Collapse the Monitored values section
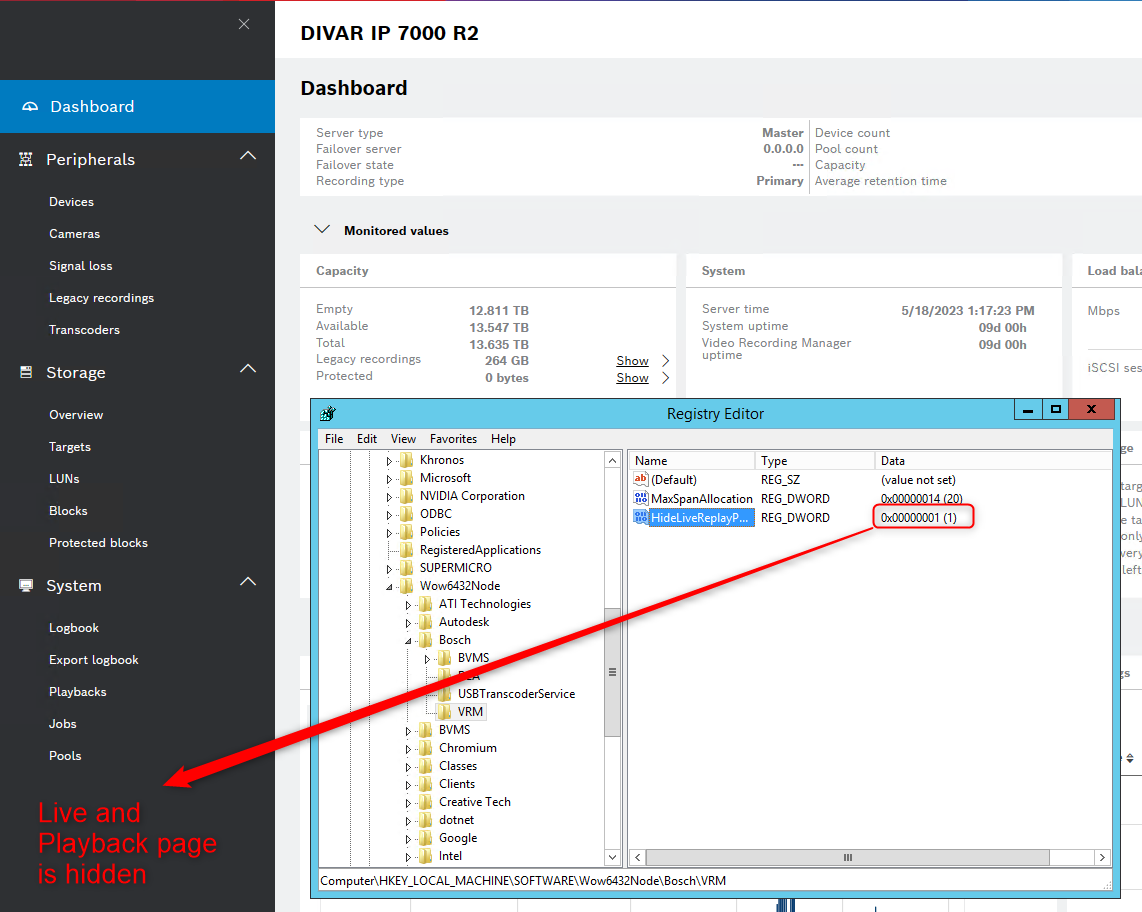 point(322,230)
